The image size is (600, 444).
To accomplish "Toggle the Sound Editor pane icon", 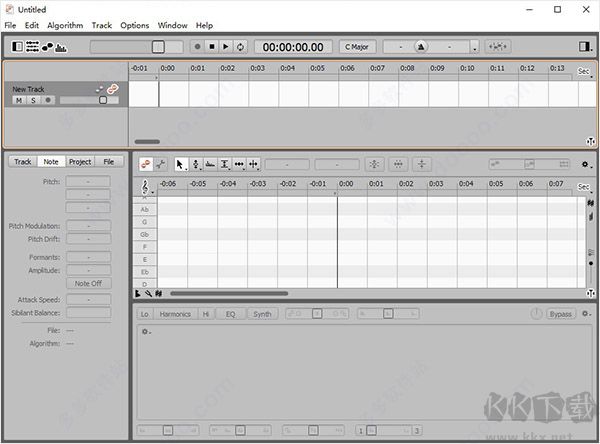I will (x=61, y=47).
